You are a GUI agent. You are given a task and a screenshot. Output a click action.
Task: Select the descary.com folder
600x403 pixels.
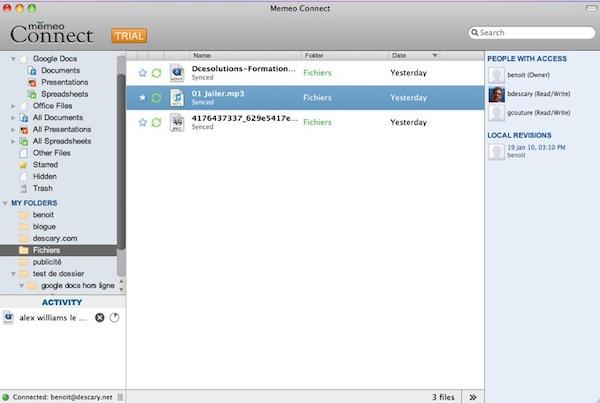tap(55, 238)
